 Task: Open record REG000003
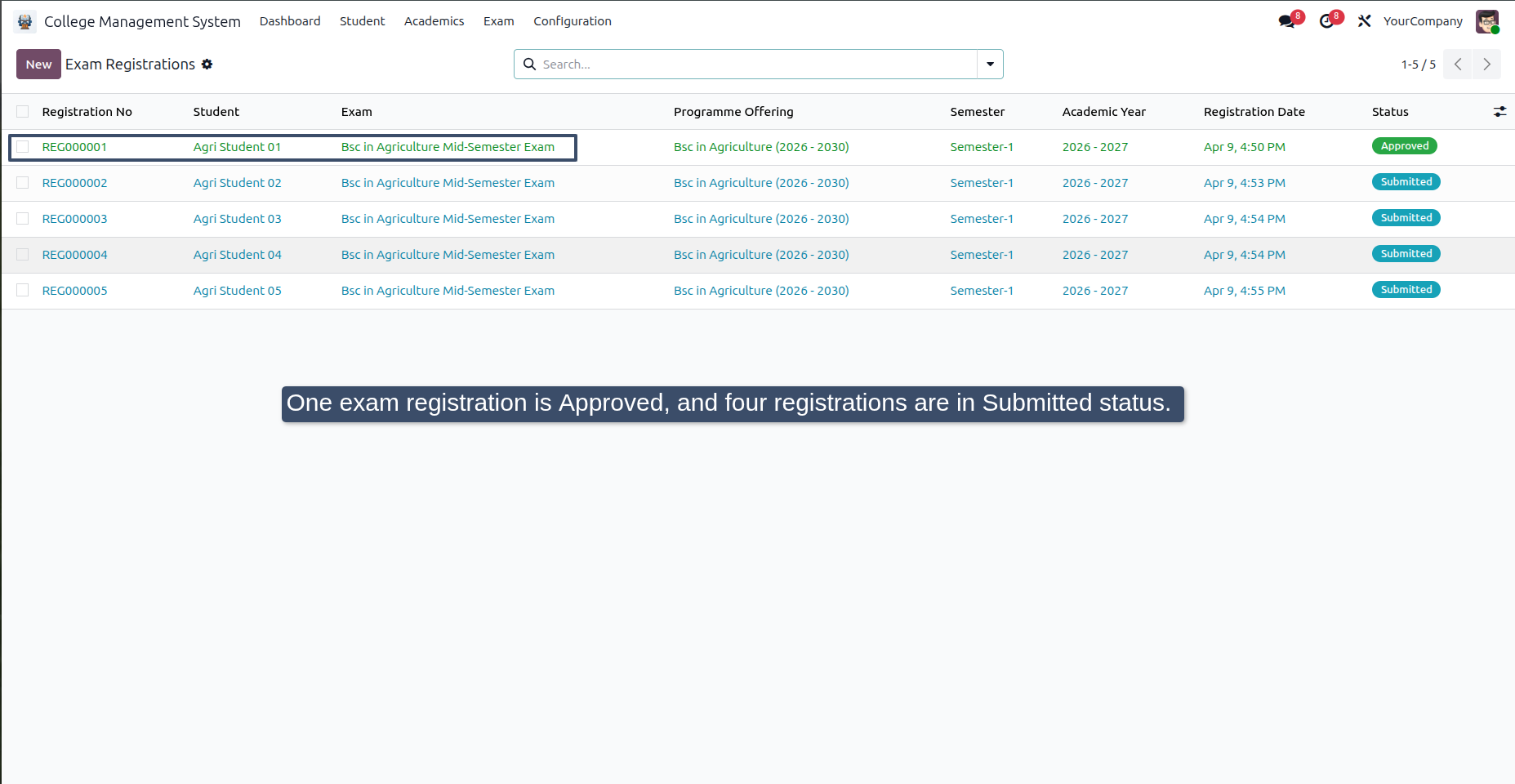pyautogui.click(x=74, y=219)
